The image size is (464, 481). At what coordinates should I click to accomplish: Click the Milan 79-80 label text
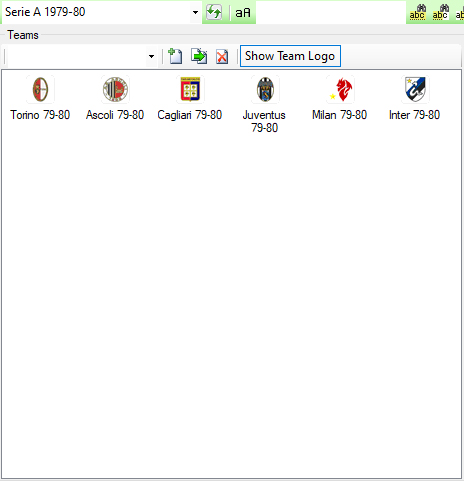click(x=340, y=115)
